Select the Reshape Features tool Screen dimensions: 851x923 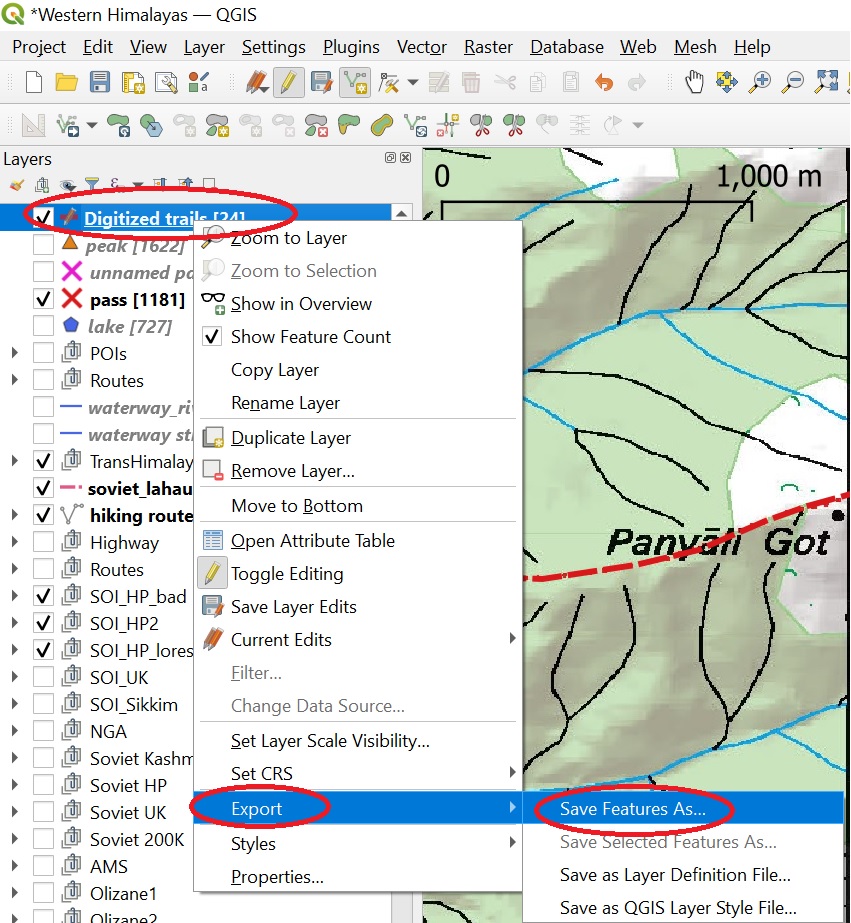[x=349, y=125]
